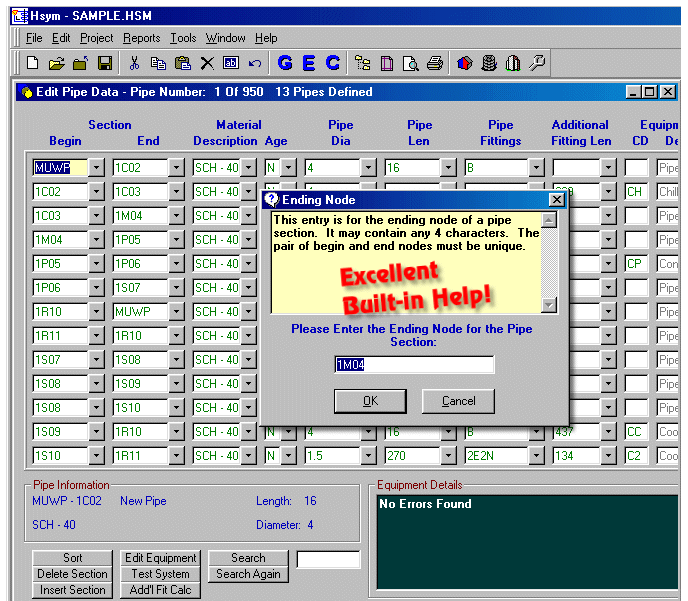
Task: Click OK in the Ending Node dialog
Action: 370,401
